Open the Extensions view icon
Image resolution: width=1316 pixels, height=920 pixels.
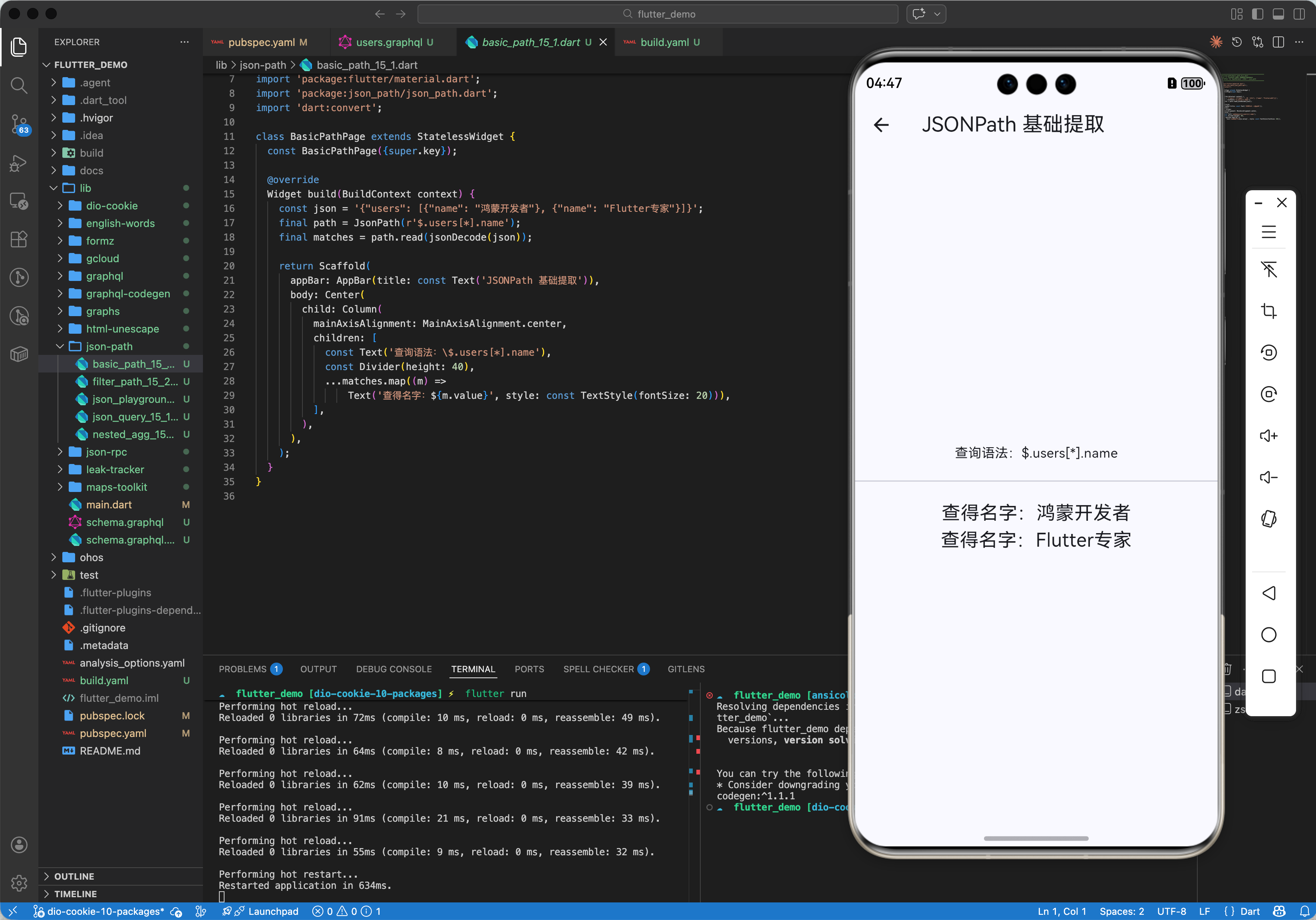[19, 239]
